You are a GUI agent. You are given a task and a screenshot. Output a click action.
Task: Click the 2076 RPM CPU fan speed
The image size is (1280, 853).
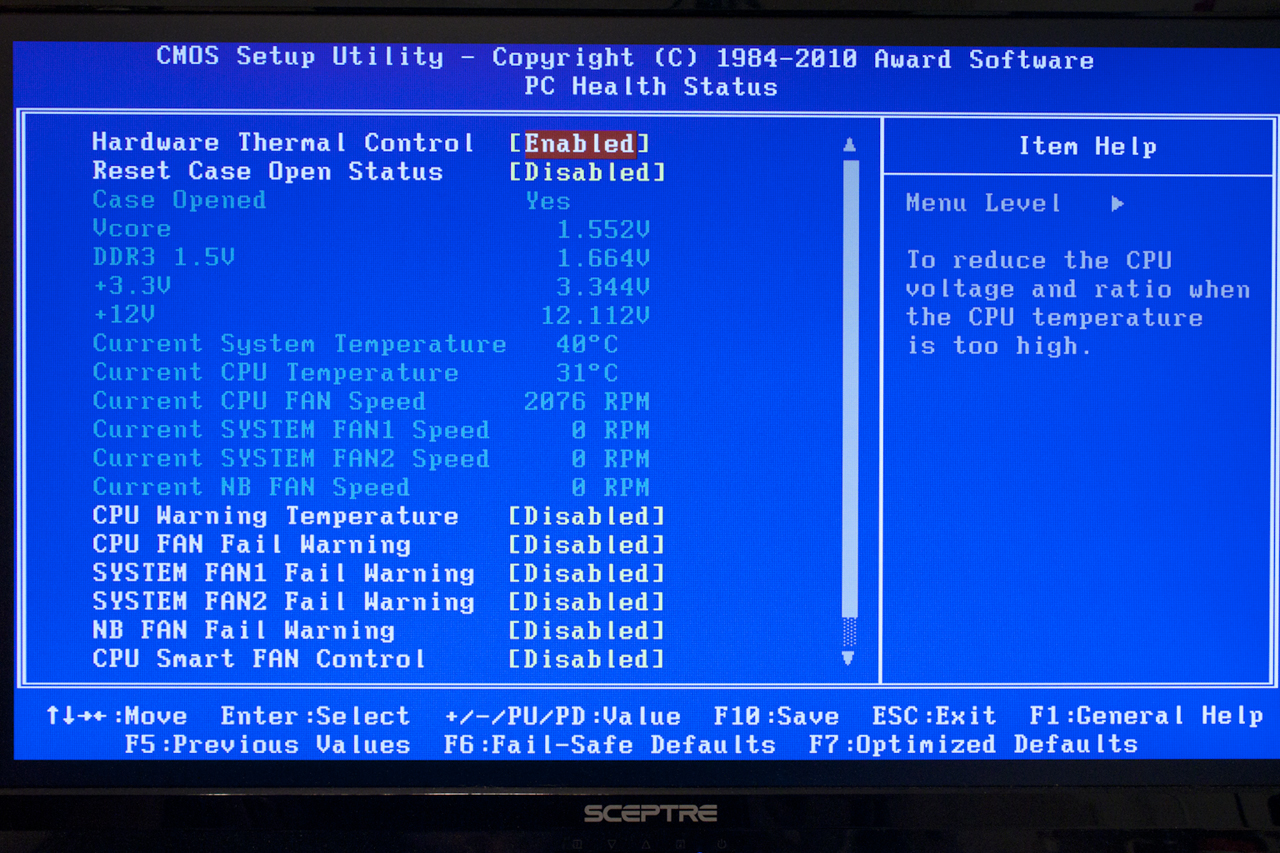click(x=587, y=402)
